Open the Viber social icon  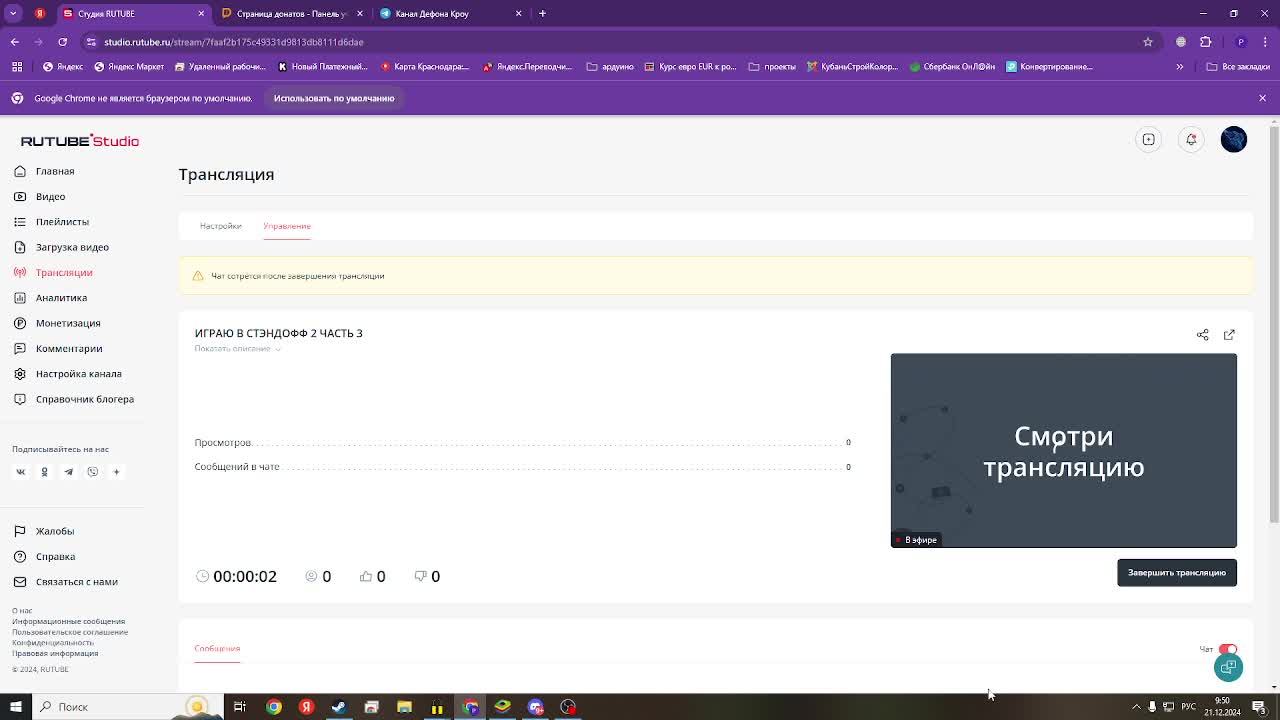pos(92,472)
